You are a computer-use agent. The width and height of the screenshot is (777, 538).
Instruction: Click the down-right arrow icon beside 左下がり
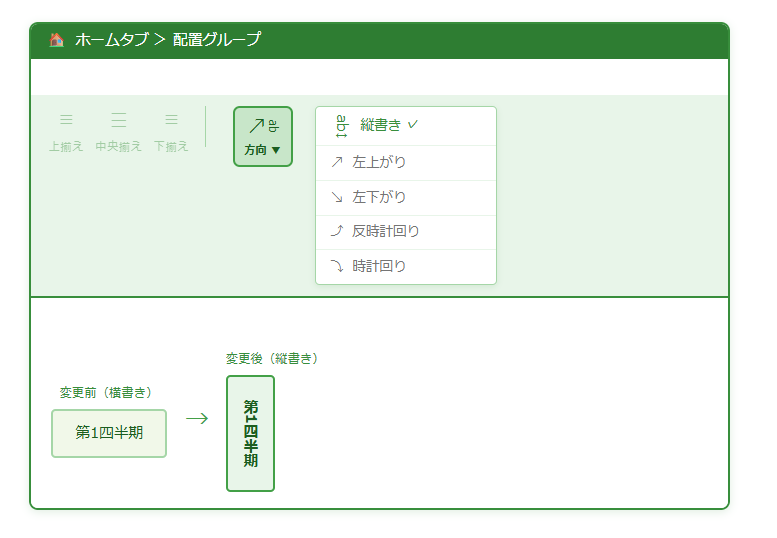click(336, 197)
